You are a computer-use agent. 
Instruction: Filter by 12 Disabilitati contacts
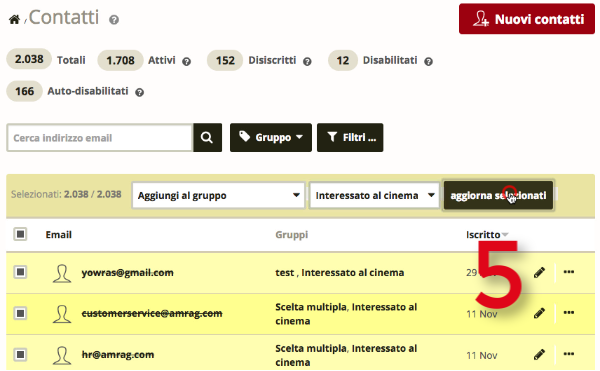click(x=342, y=60)
